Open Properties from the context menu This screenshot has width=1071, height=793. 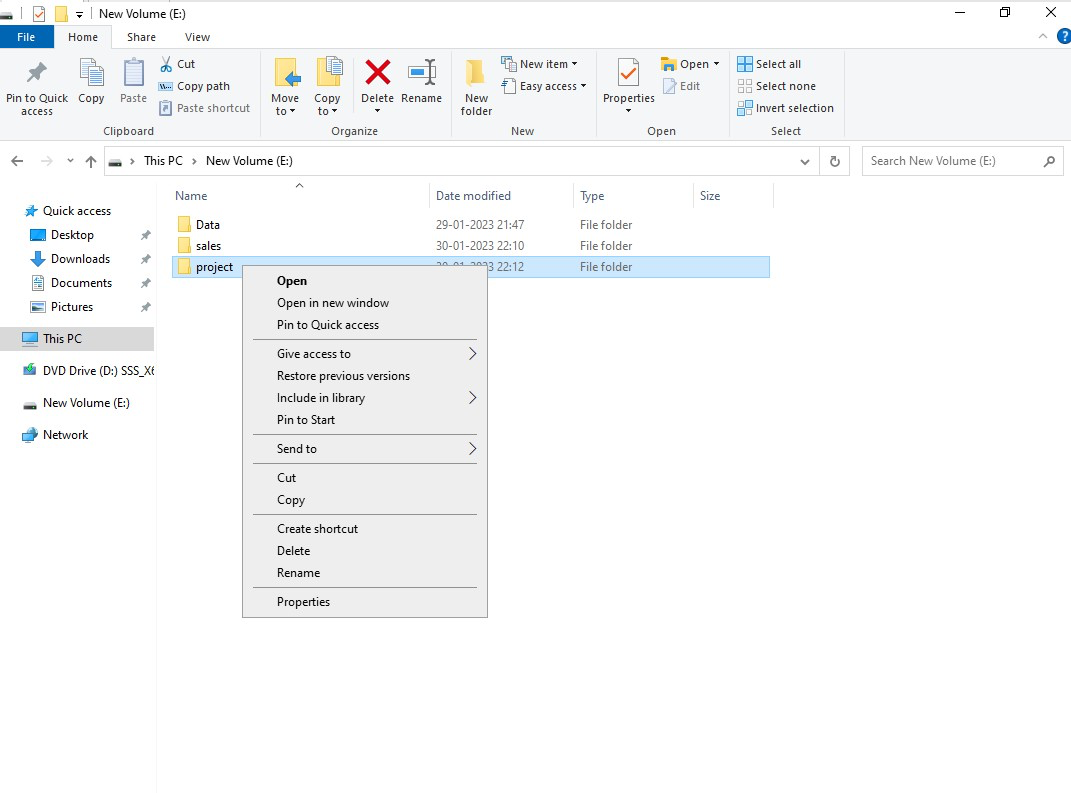(365, 602)
